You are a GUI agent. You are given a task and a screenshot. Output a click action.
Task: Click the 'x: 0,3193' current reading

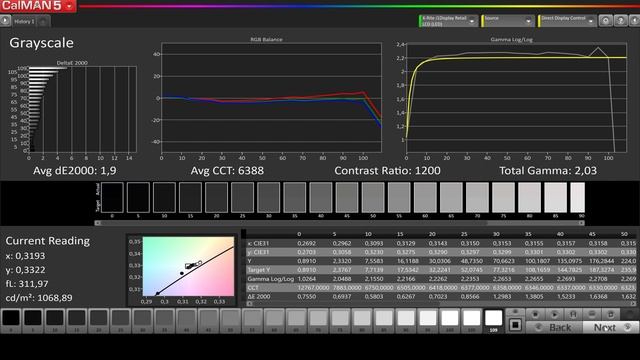25,256
